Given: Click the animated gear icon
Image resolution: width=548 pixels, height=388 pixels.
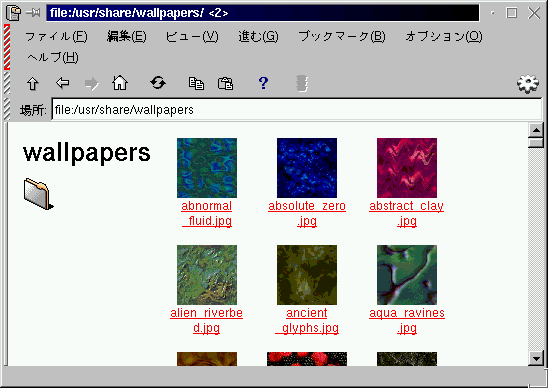Looking at the screenshot, I should coord(527,84).
